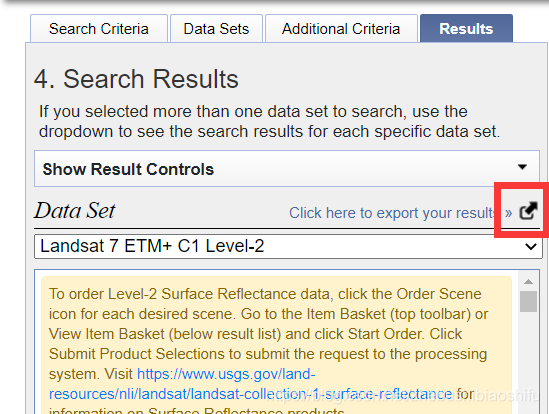This screenshot has width=549, height=414.
Task: Click the dropdown instructions paragraph text
Action: [x=270, y=121]
